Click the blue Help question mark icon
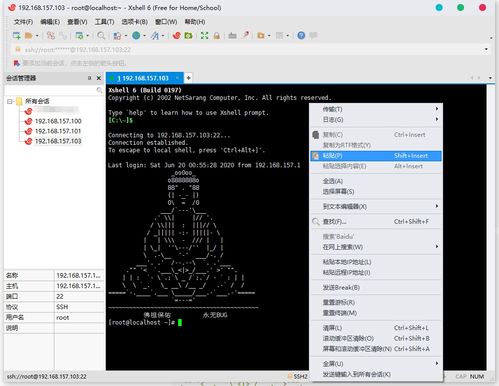The height and width of the screenshot is (386, 499). 301,35
